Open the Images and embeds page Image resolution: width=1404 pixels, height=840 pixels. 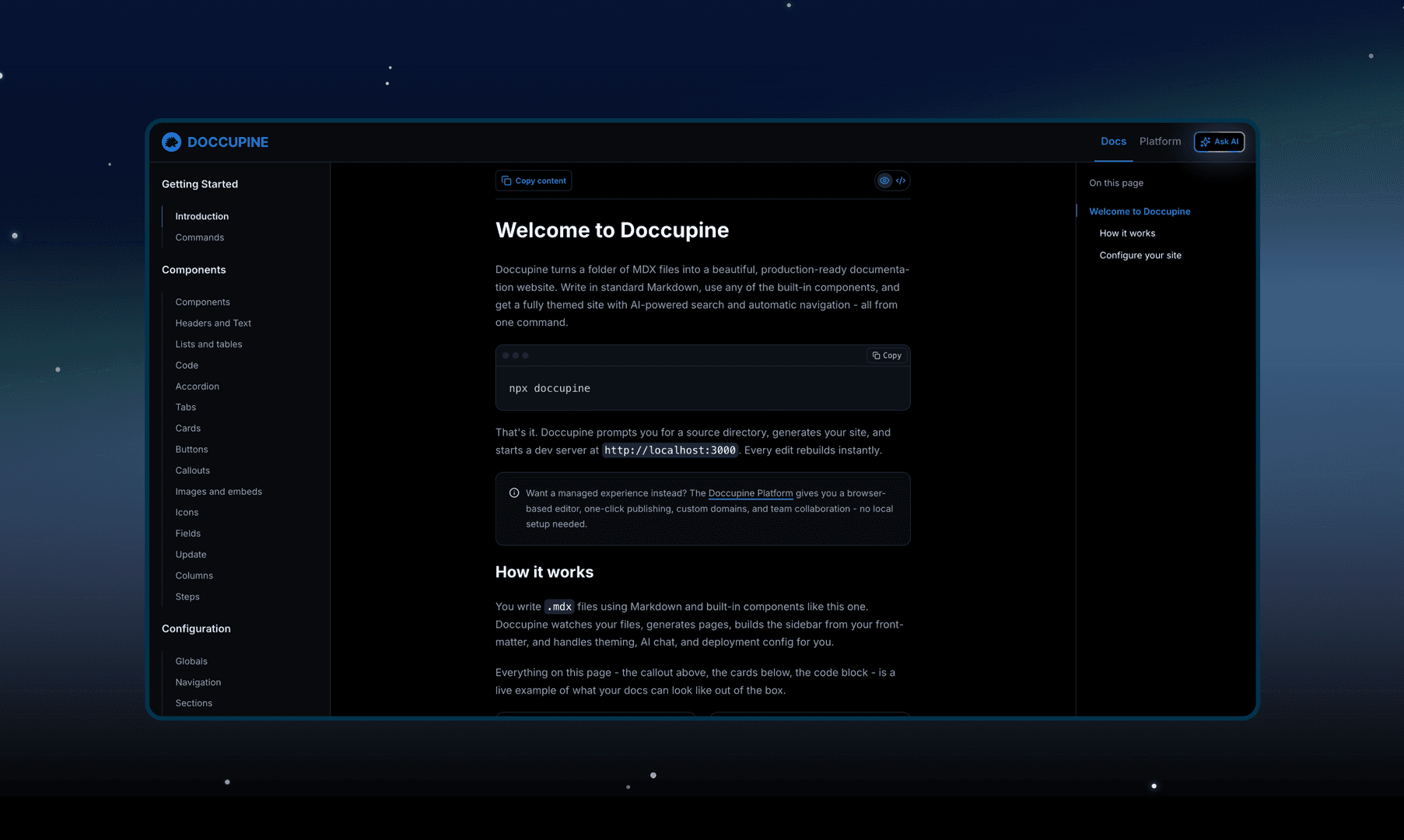click(219, 492)
